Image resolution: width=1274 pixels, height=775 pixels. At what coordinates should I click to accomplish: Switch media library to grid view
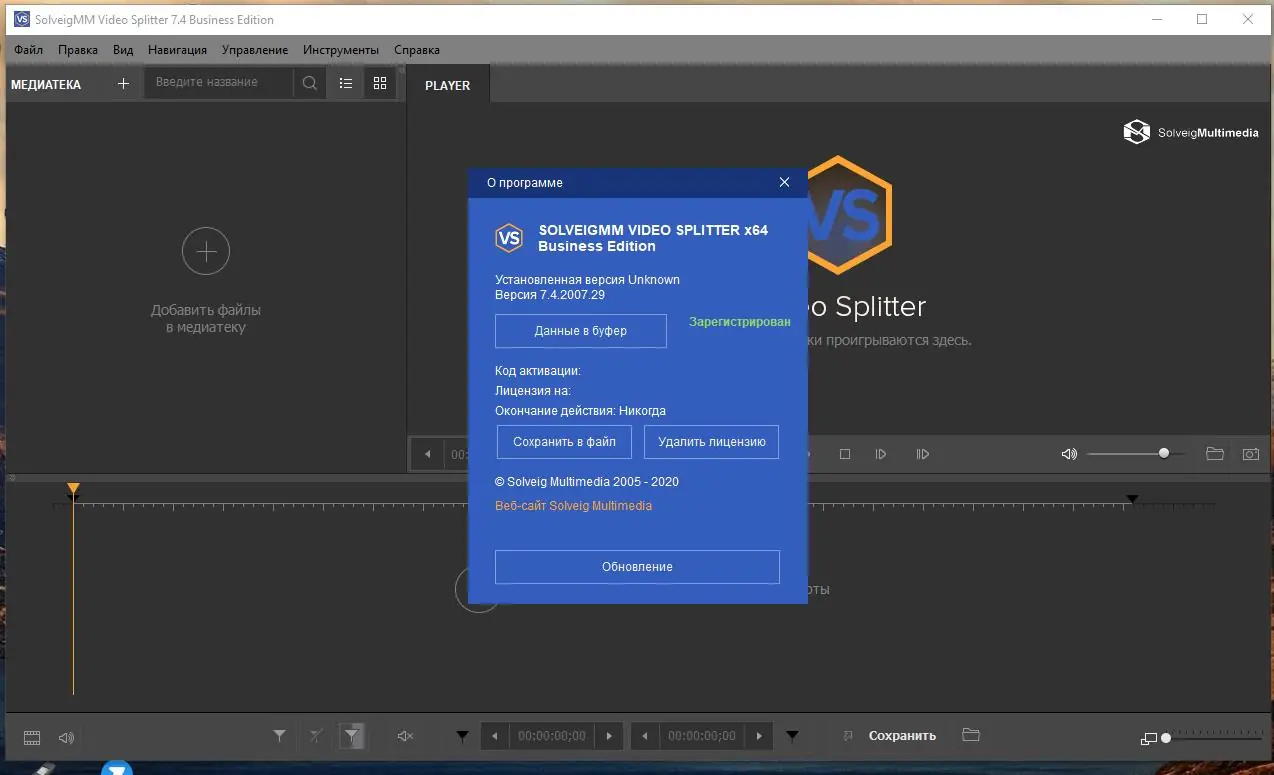pos(379,83)
